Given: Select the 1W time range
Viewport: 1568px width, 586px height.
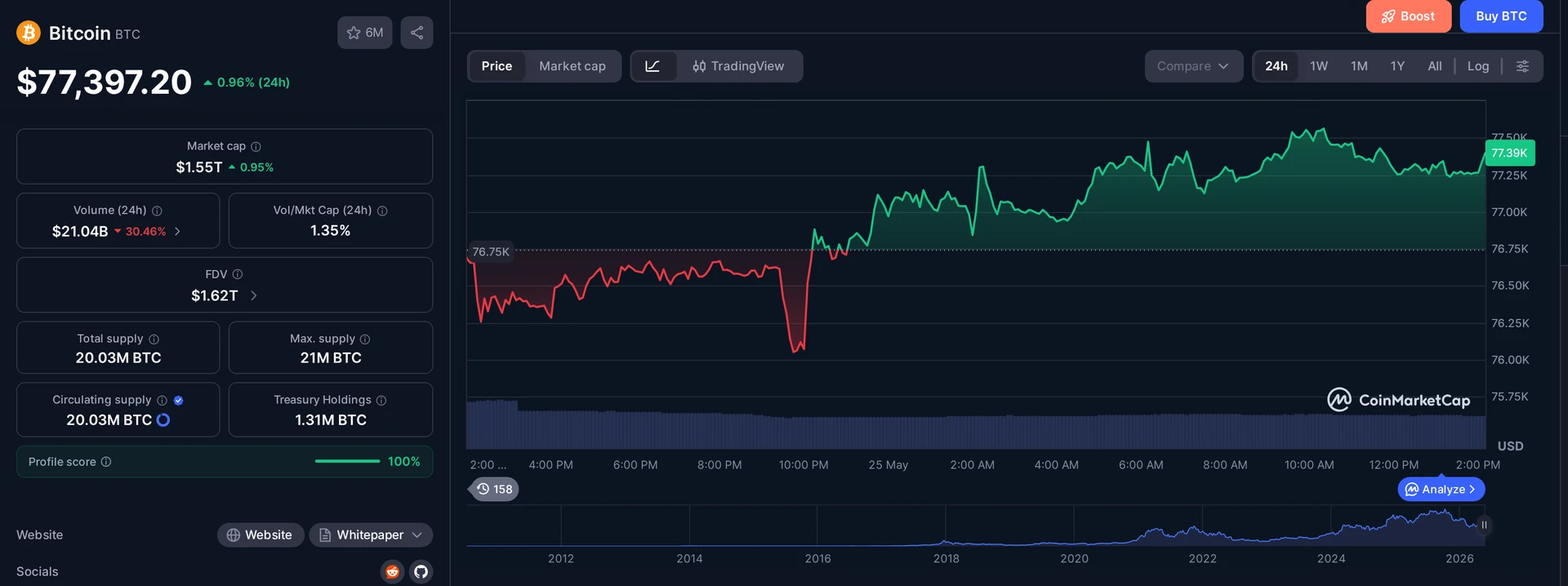Looking at the screenshot, I should (1319, 66).
